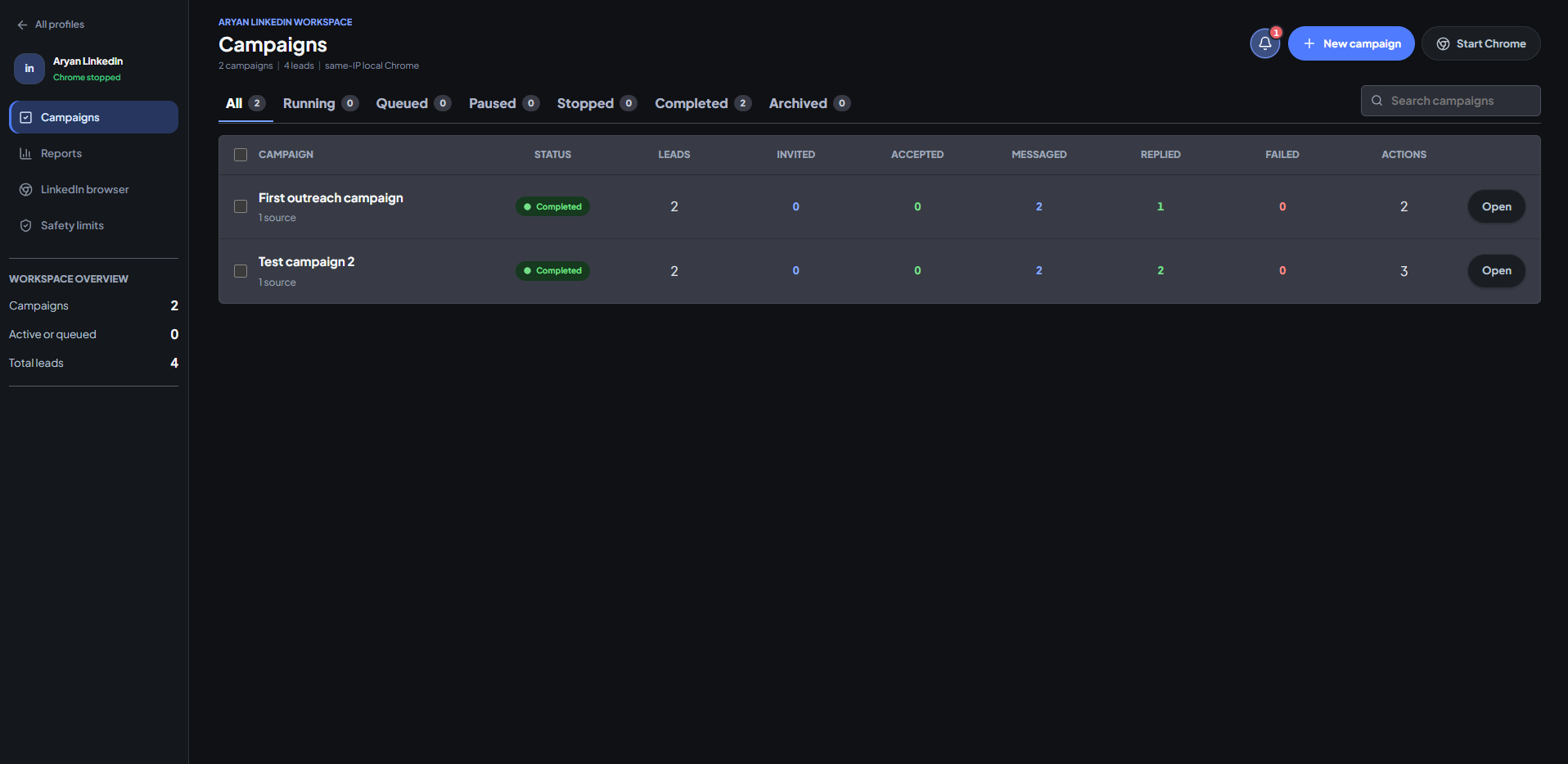
Task: Switch to the Running tab
Action: click(x=320, y=103)
